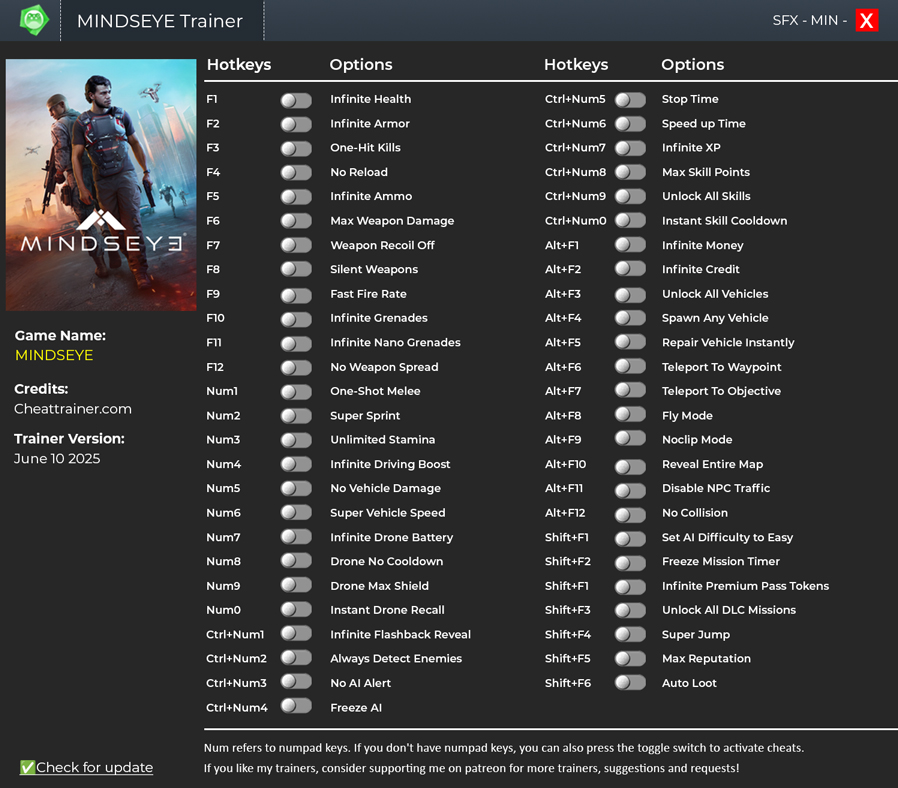
Task: Enable Infinite Nano Grenades toggle
Action: click(296, 344)
